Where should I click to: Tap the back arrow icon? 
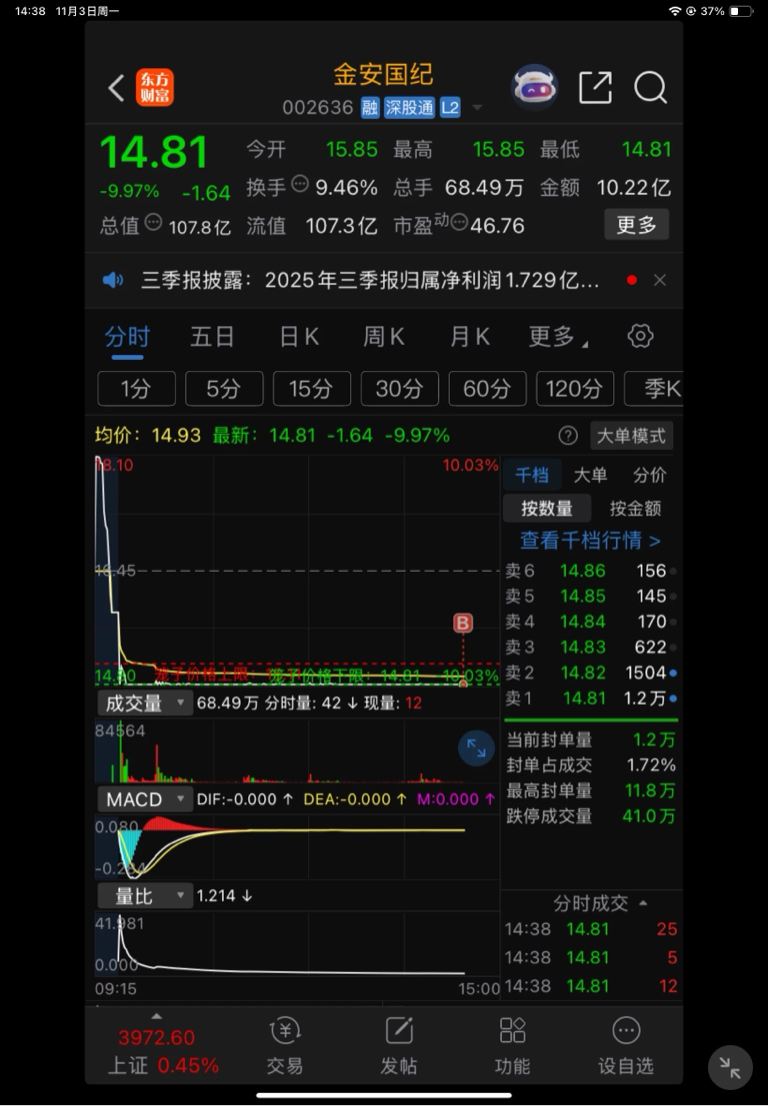117,87
